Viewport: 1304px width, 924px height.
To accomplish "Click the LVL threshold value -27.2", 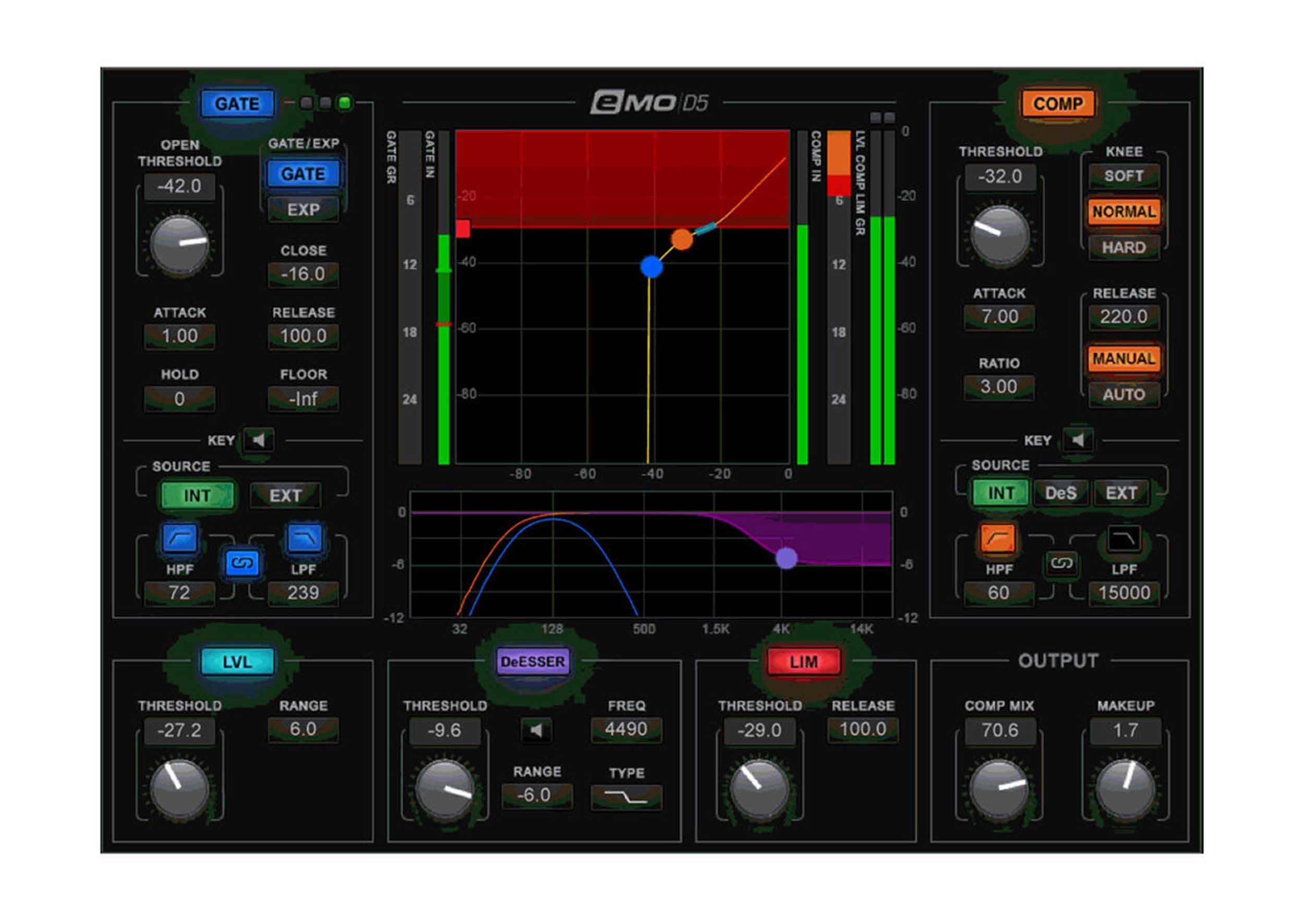I will [x=180, y=731].
